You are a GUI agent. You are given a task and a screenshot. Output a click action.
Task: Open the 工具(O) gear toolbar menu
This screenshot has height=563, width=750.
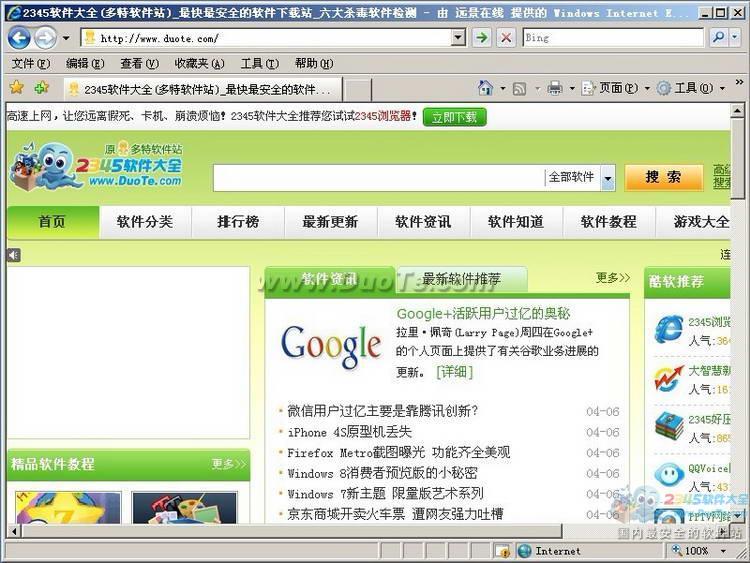click(691, 88)
